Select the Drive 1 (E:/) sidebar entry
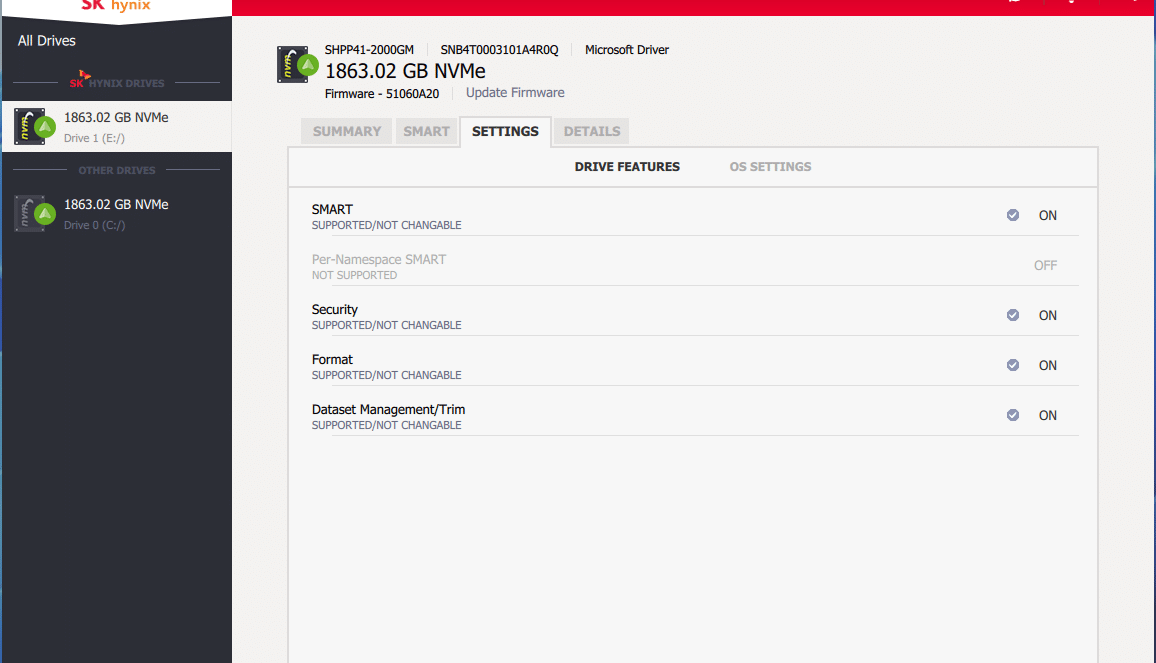The width and height of the screenshot is (1156, 663). tap(116, 126)
